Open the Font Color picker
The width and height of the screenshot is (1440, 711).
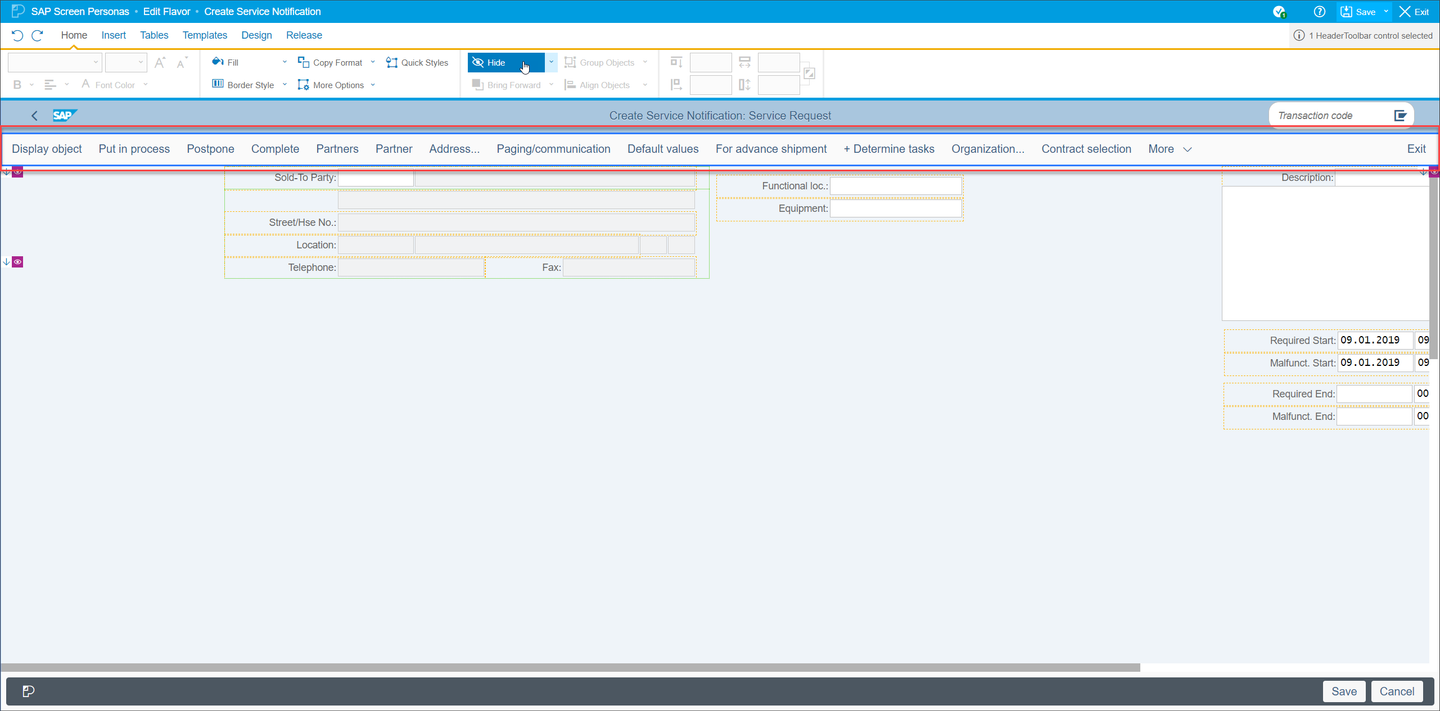pos(108,85)
